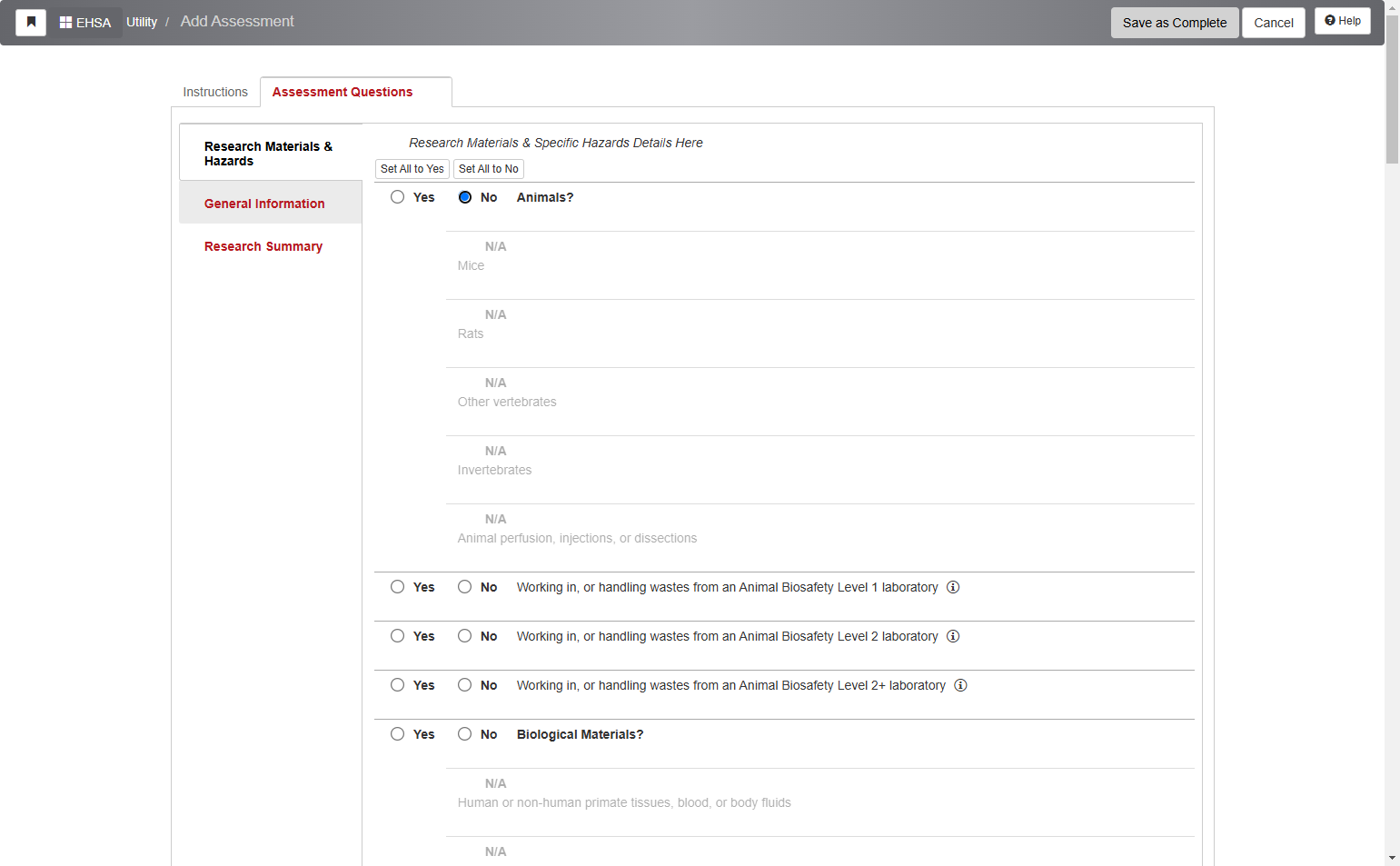Click the scrollbar up arrow

[1392, 7]
